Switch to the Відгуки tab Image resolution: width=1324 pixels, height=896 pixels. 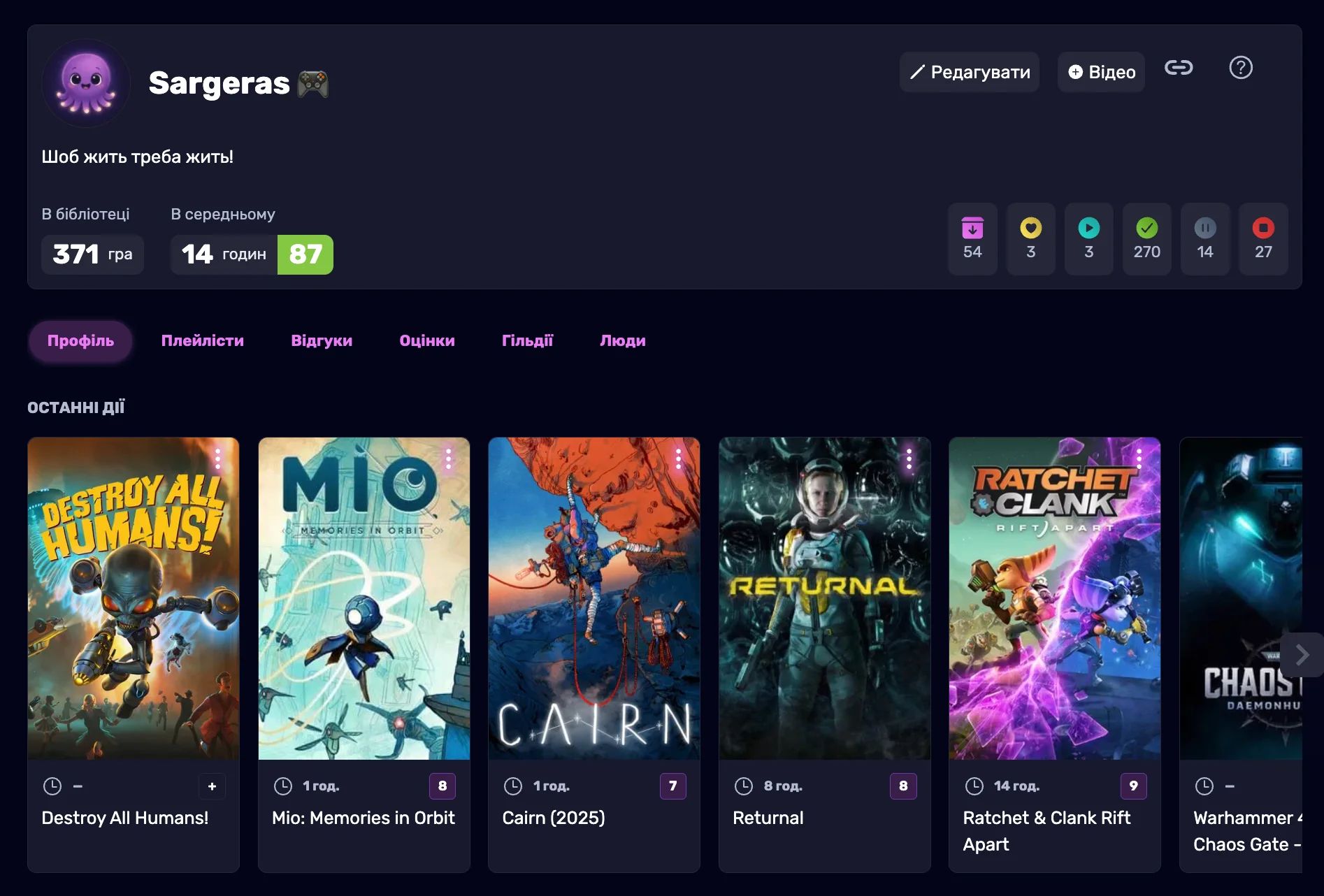coord(322,341)
